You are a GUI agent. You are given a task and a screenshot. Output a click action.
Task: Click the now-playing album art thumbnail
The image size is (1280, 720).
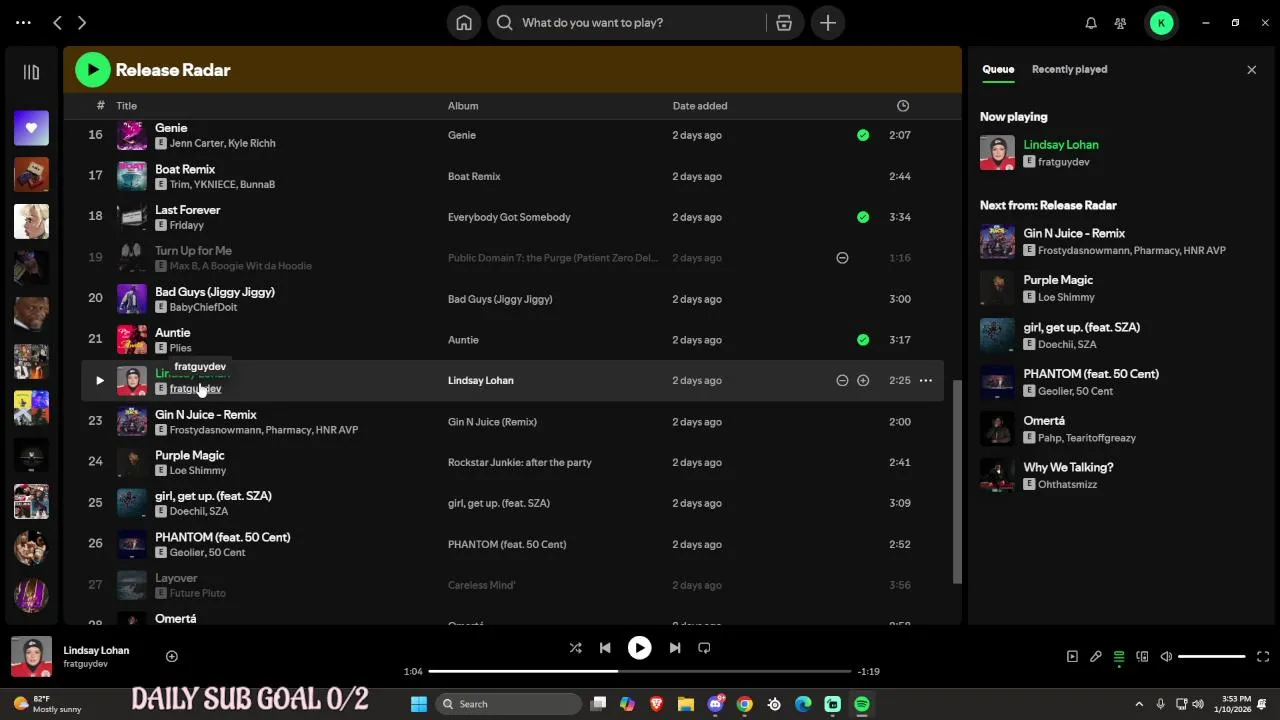click(31, 656)
